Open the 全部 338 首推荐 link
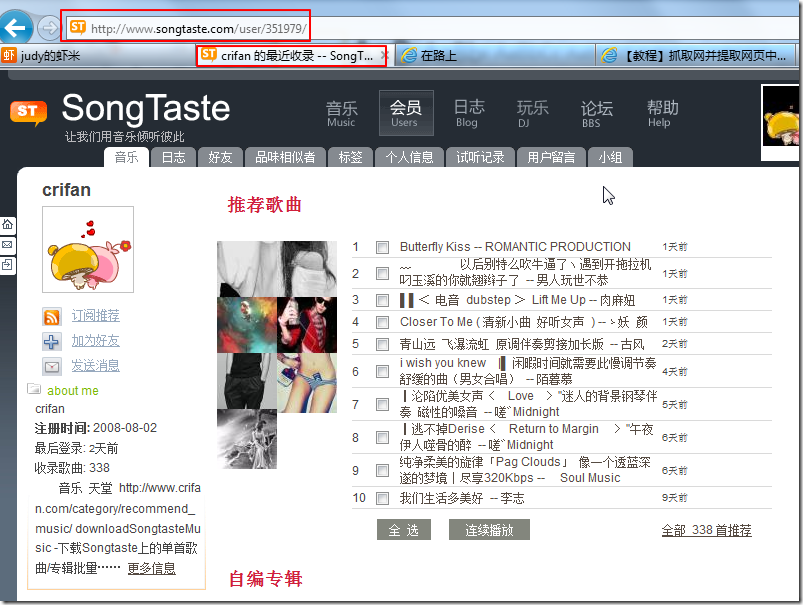 pos(706,530)
